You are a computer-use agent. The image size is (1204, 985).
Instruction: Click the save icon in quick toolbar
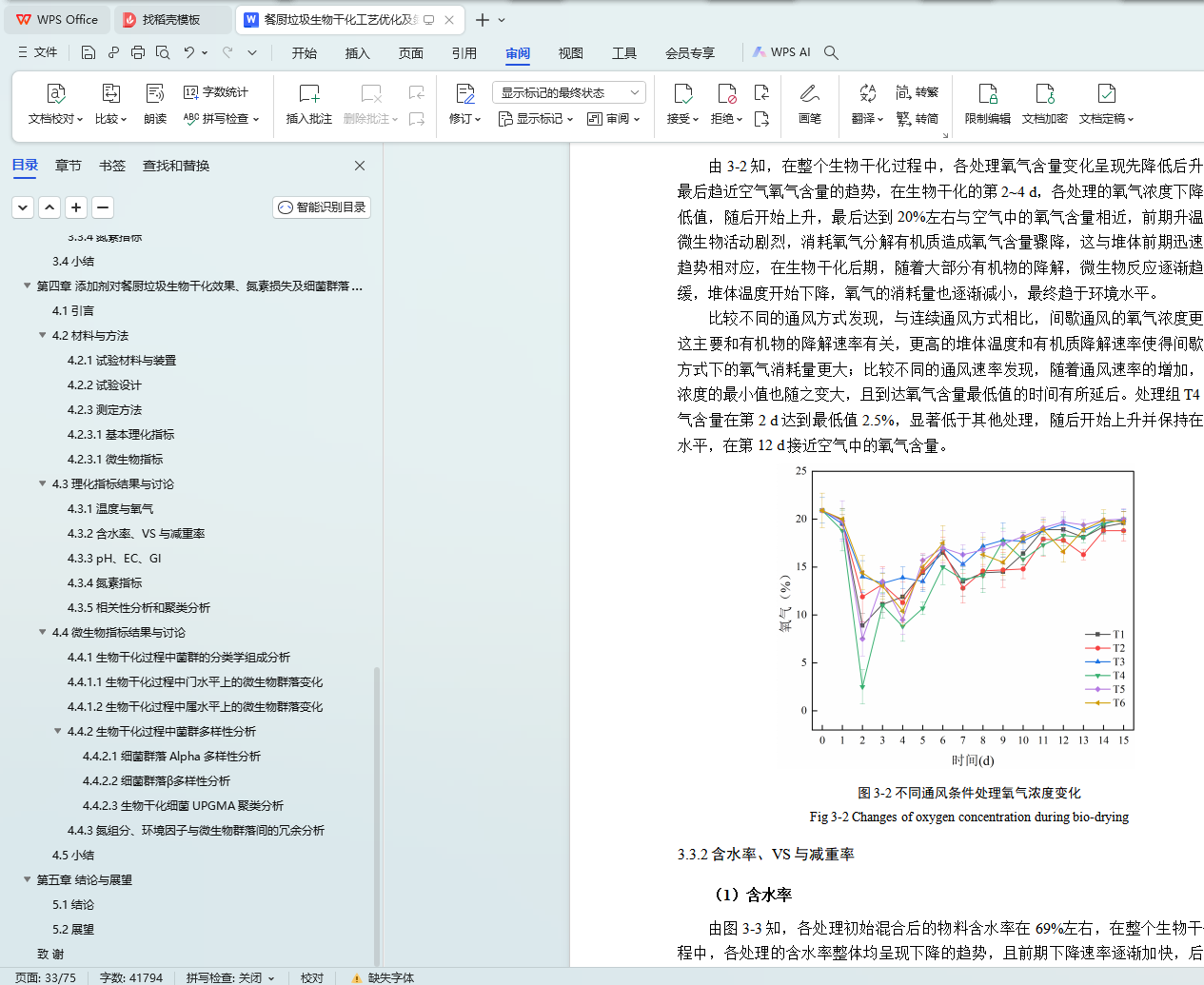[x=89, y=52]
